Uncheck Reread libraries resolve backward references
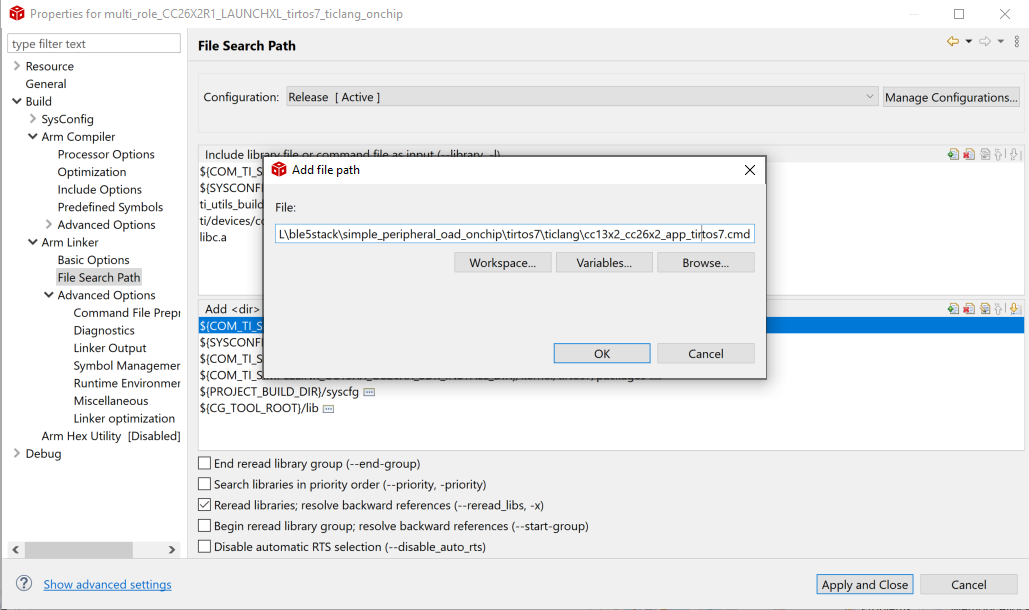The image size is (1029, 610). coord(205,505)
